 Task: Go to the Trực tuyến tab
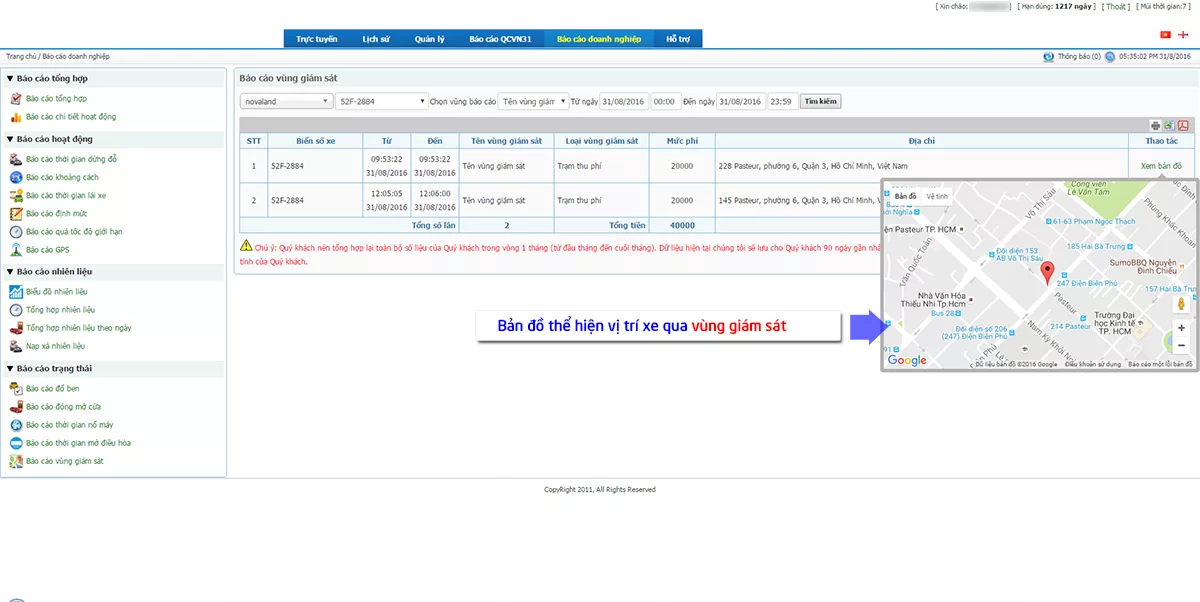pyautogui.click(x=317, y=39)
